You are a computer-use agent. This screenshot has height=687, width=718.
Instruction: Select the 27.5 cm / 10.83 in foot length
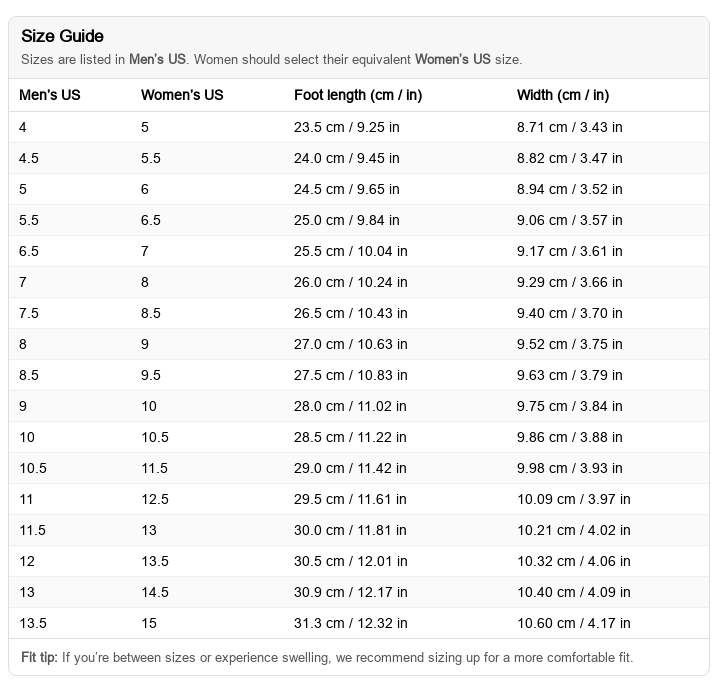350,375
